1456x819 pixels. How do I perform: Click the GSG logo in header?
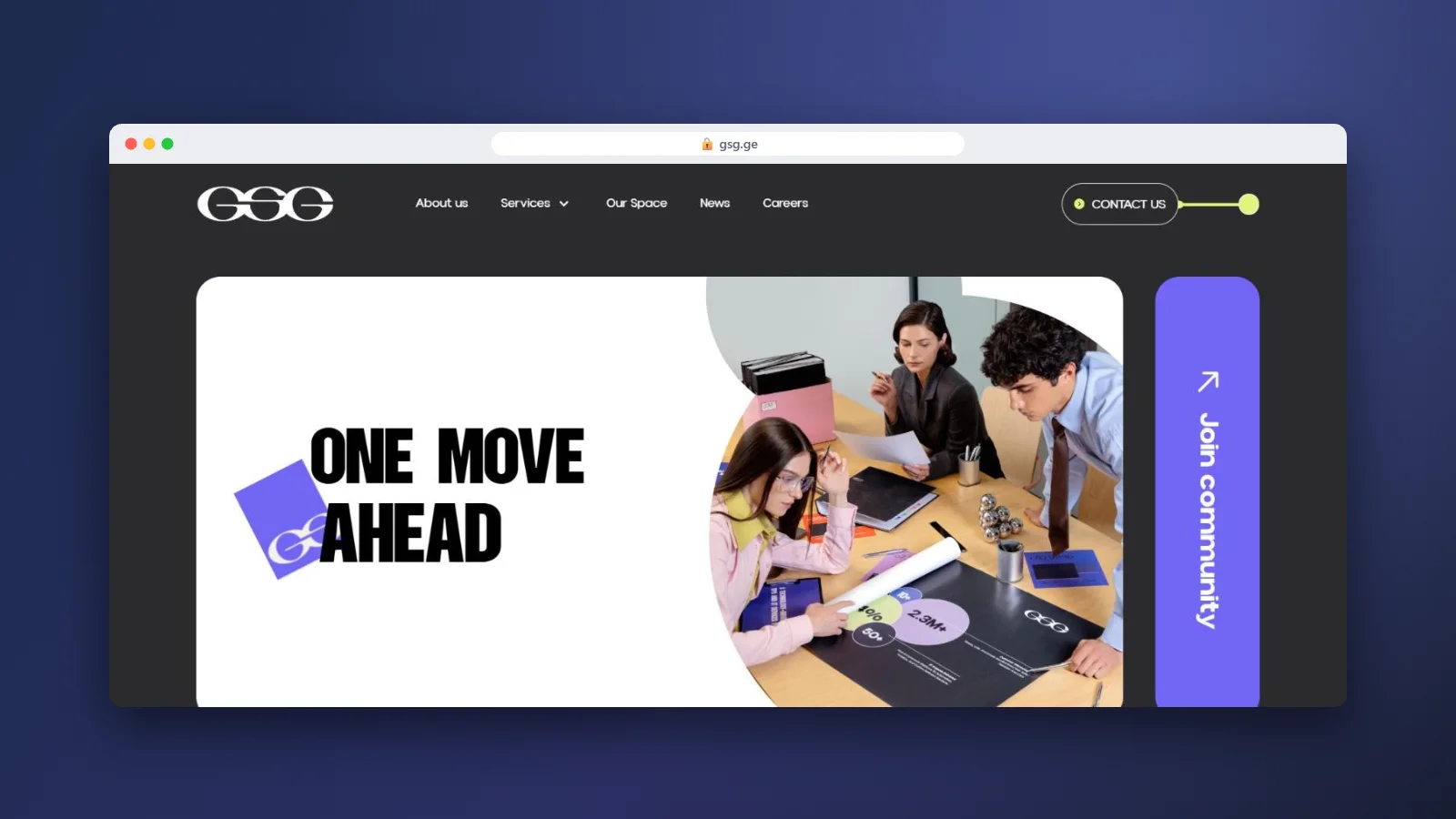(265, 204)
